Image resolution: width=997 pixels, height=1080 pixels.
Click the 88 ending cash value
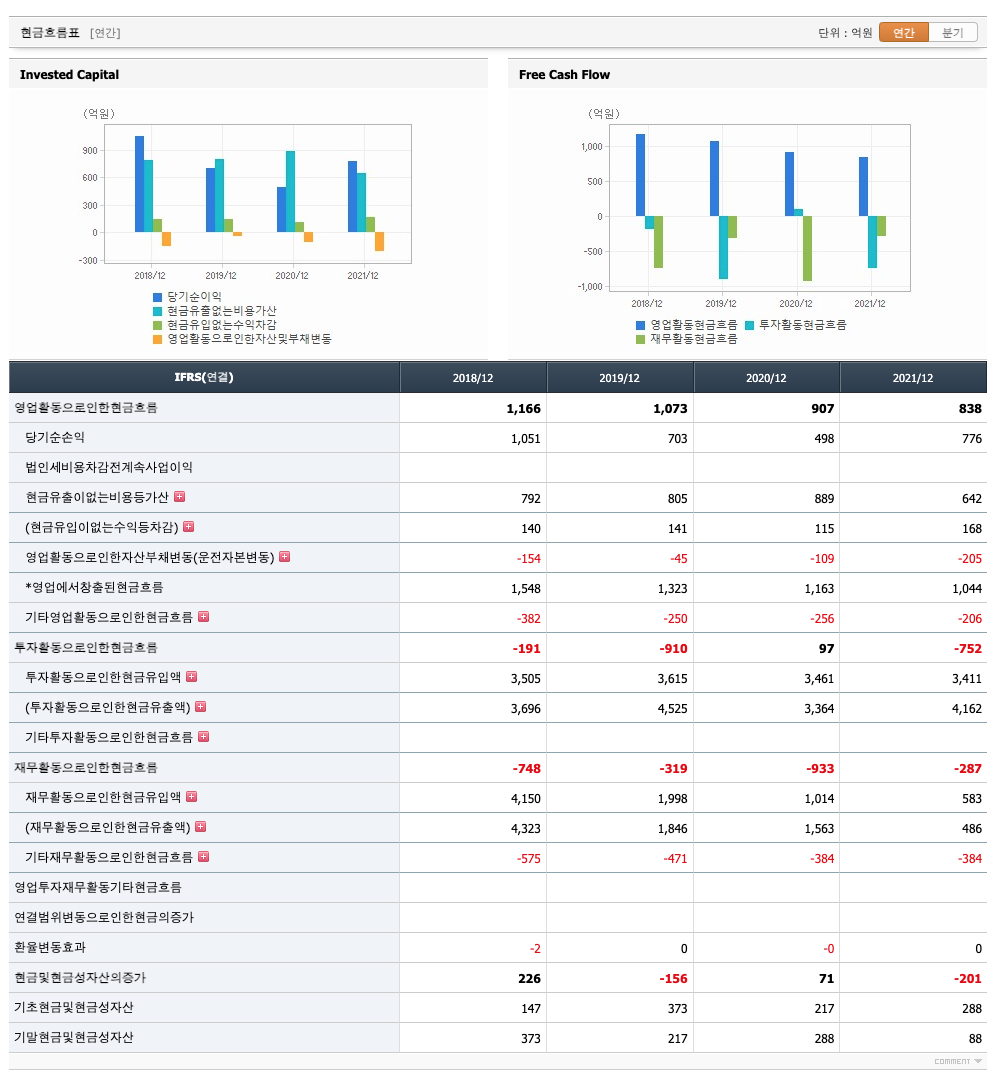coord(975,1039)
